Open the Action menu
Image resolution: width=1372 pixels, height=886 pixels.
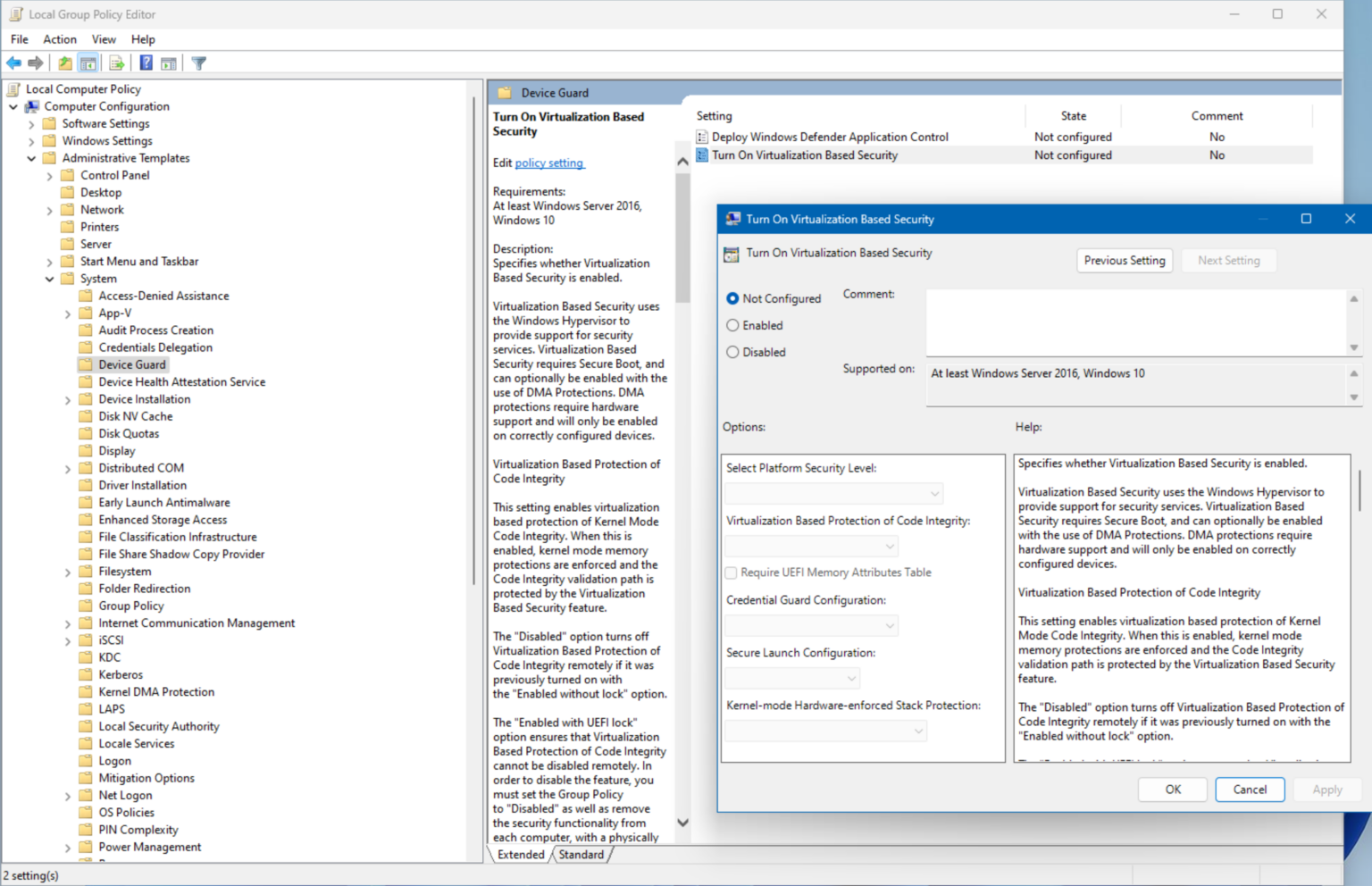pos(60,39)
